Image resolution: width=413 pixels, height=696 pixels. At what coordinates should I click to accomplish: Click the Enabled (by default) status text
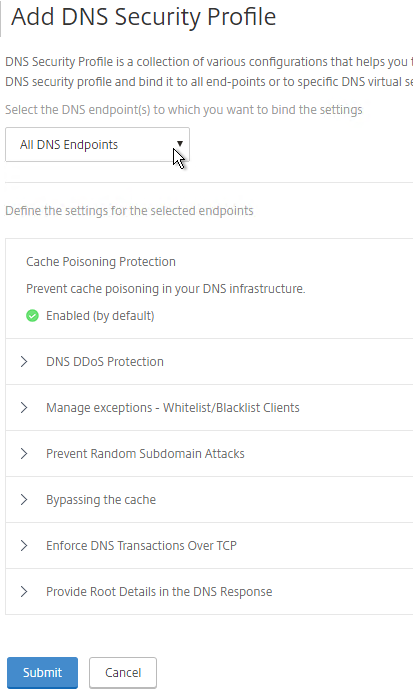coord(100,316)
